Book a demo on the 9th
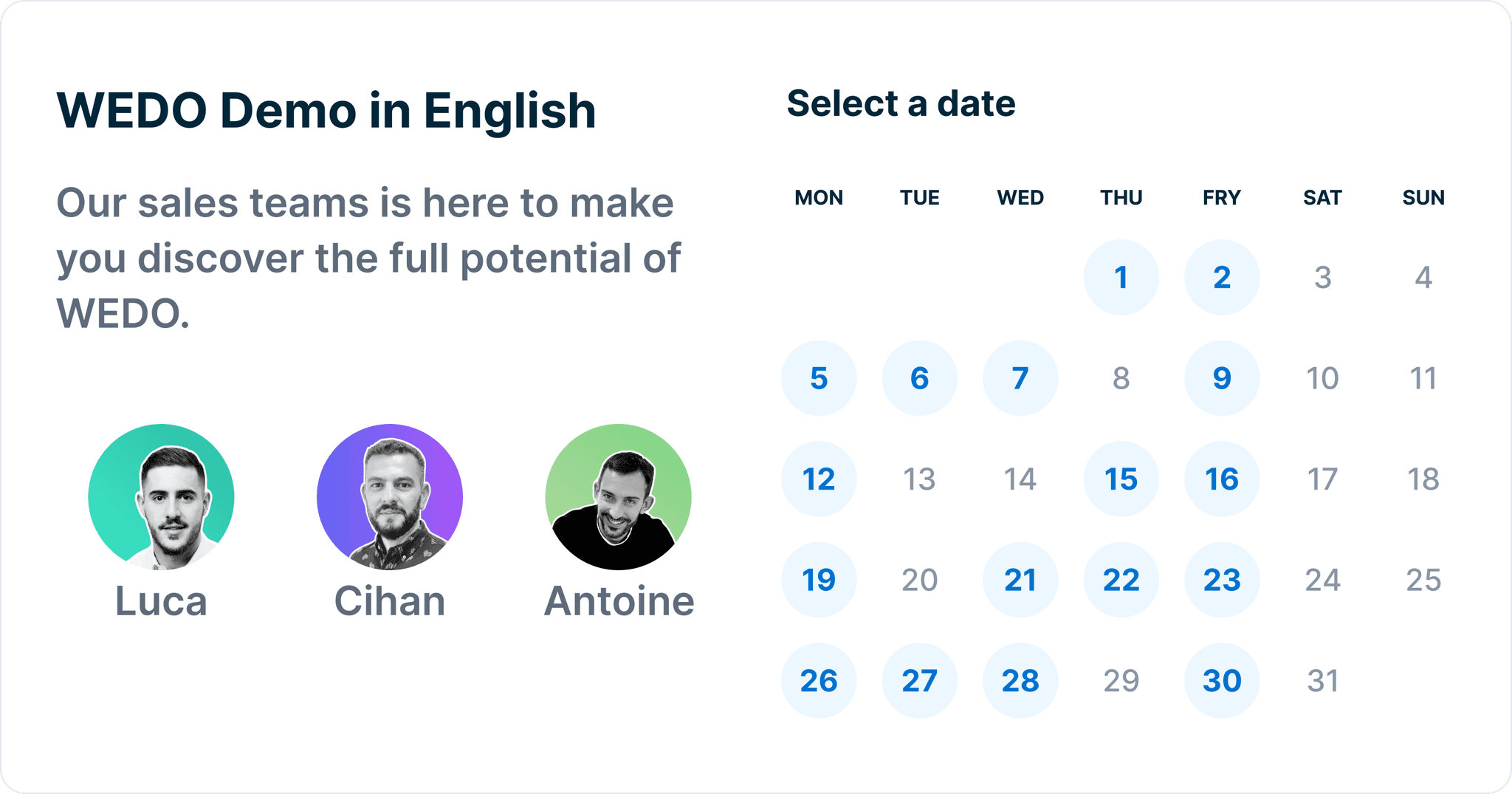 (x=1221, y=377)
